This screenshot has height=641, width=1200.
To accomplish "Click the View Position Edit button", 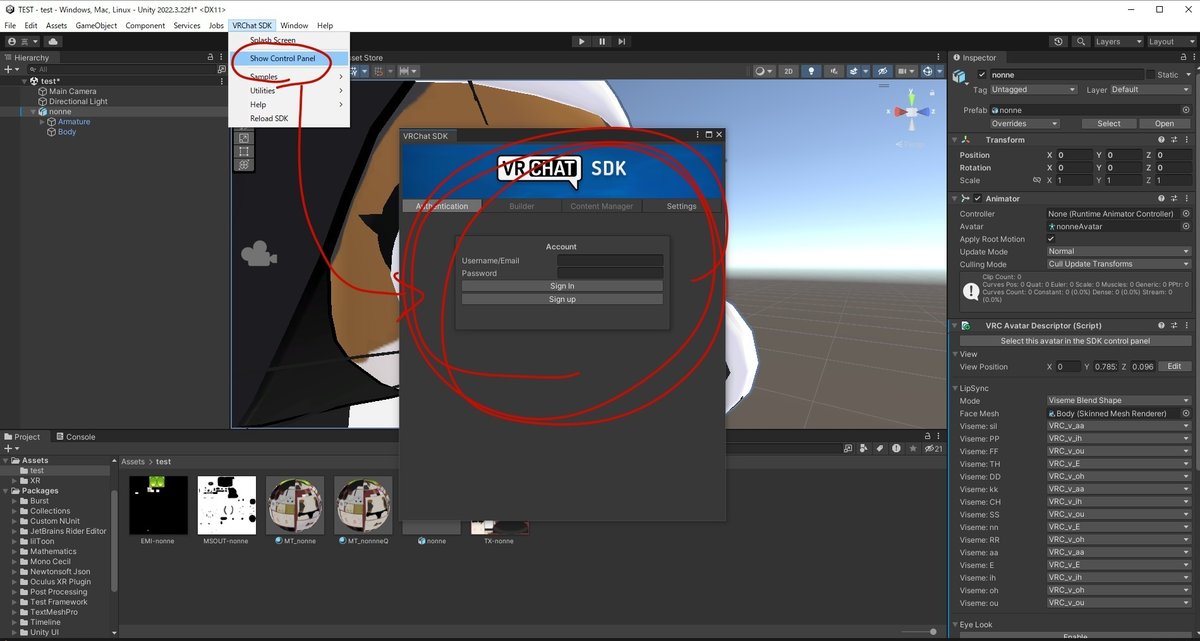I will pyautogui.click(x=1174, y=367).
